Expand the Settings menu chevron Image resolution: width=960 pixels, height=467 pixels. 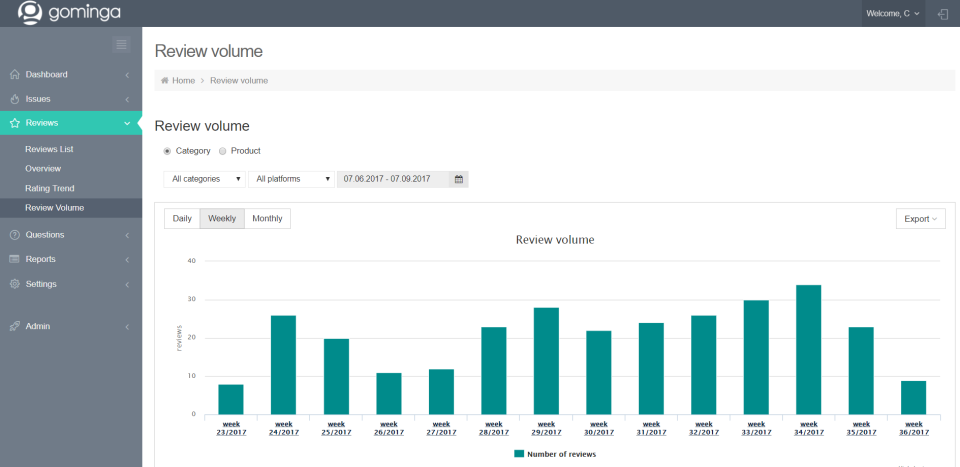(x=127, y=285)
